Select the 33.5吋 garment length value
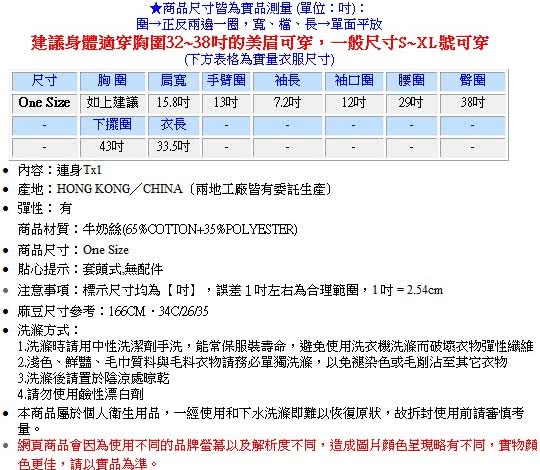The image size is (540, 470). click(174, 147)
